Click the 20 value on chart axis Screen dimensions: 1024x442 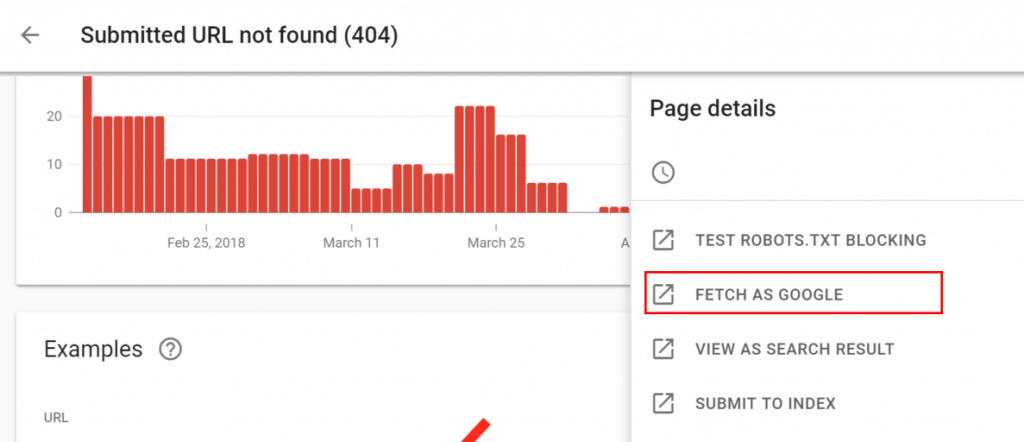coord(54,116)
